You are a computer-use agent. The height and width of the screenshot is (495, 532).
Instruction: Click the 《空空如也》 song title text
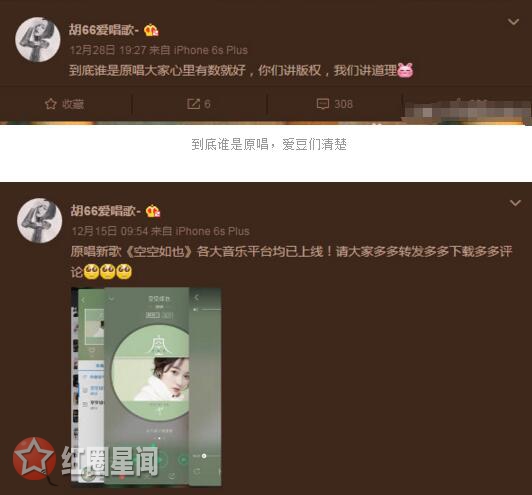[x=159, y=252]
